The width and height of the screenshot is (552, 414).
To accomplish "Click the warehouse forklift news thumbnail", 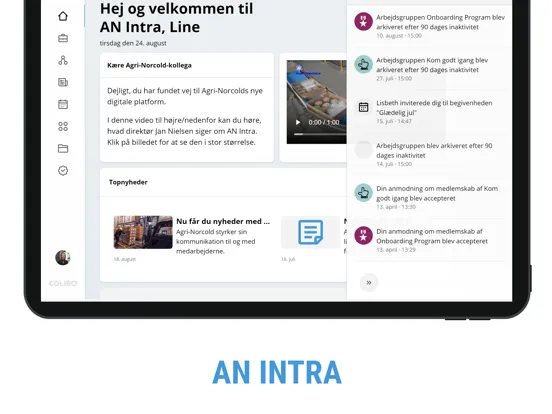I will point(143,232).
